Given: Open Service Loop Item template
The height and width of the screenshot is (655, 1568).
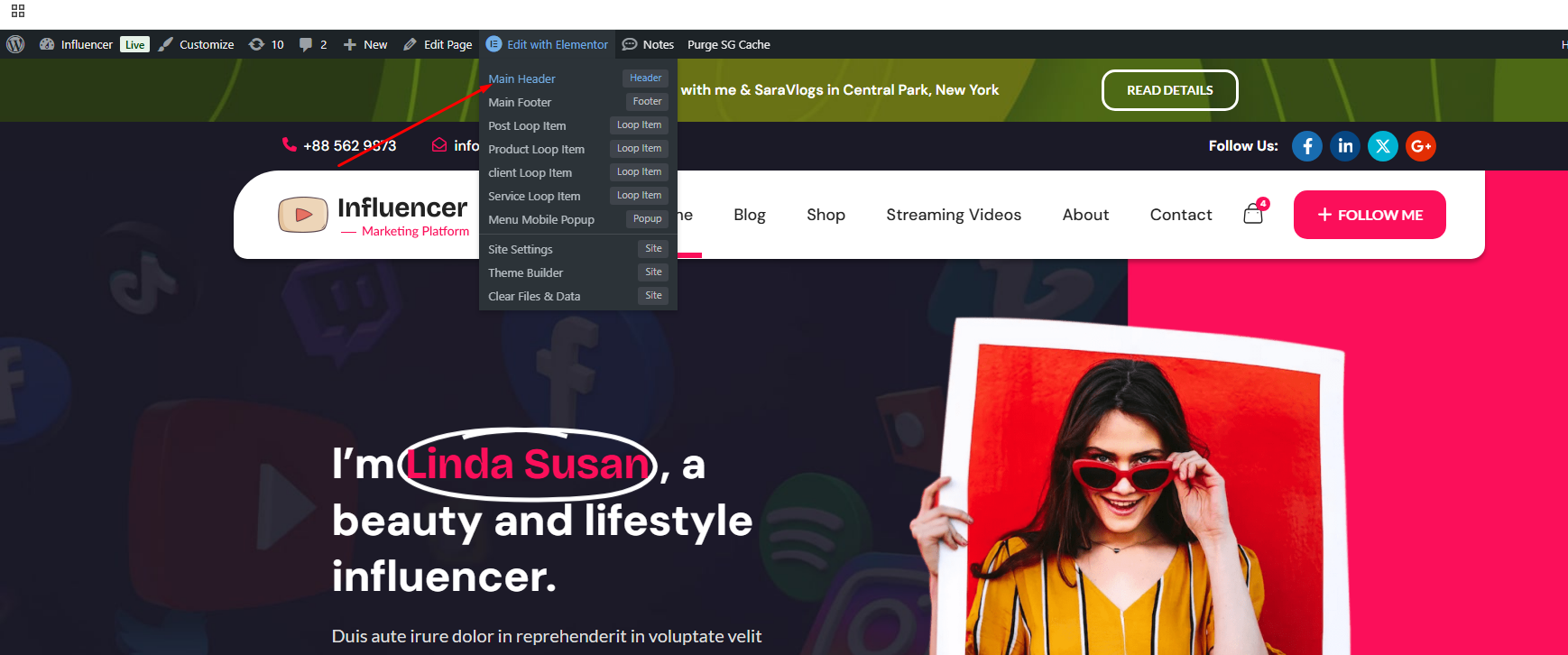Looking at the screenshot, I should pos(534,196).
